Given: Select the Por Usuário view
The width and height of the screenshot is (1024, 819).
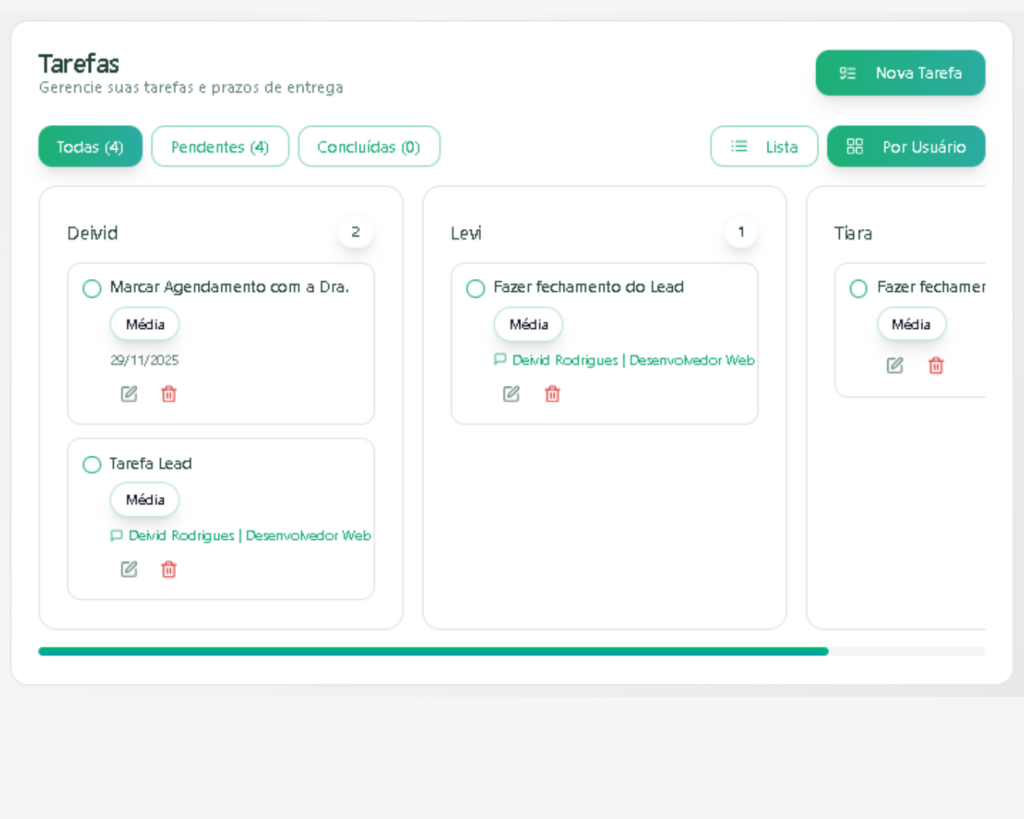Looking at the screenshot, I should [906, 147].
